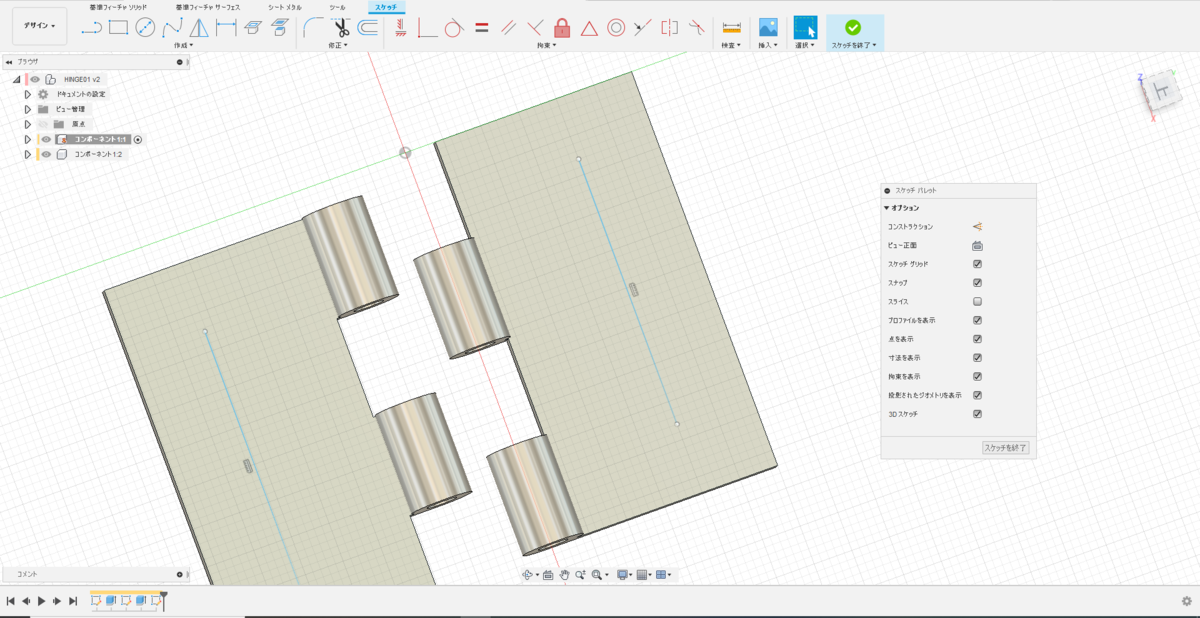Apply Midpoint triangle constraint

click(589, 27)
